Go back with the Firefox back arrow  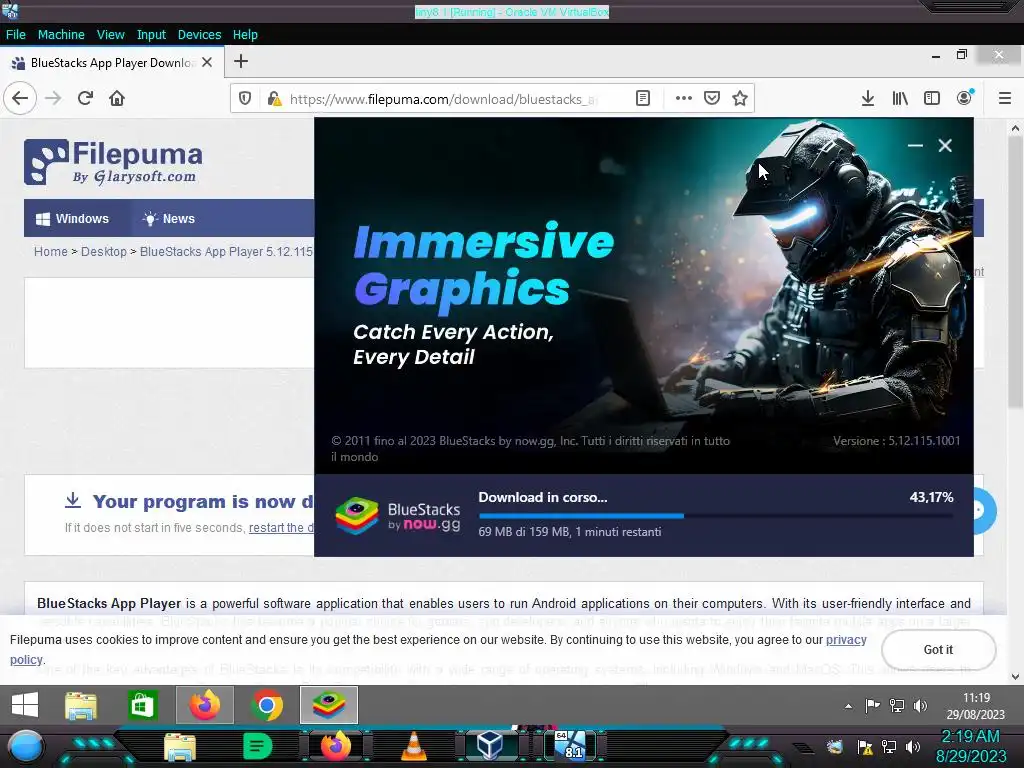tap(20, 99)
